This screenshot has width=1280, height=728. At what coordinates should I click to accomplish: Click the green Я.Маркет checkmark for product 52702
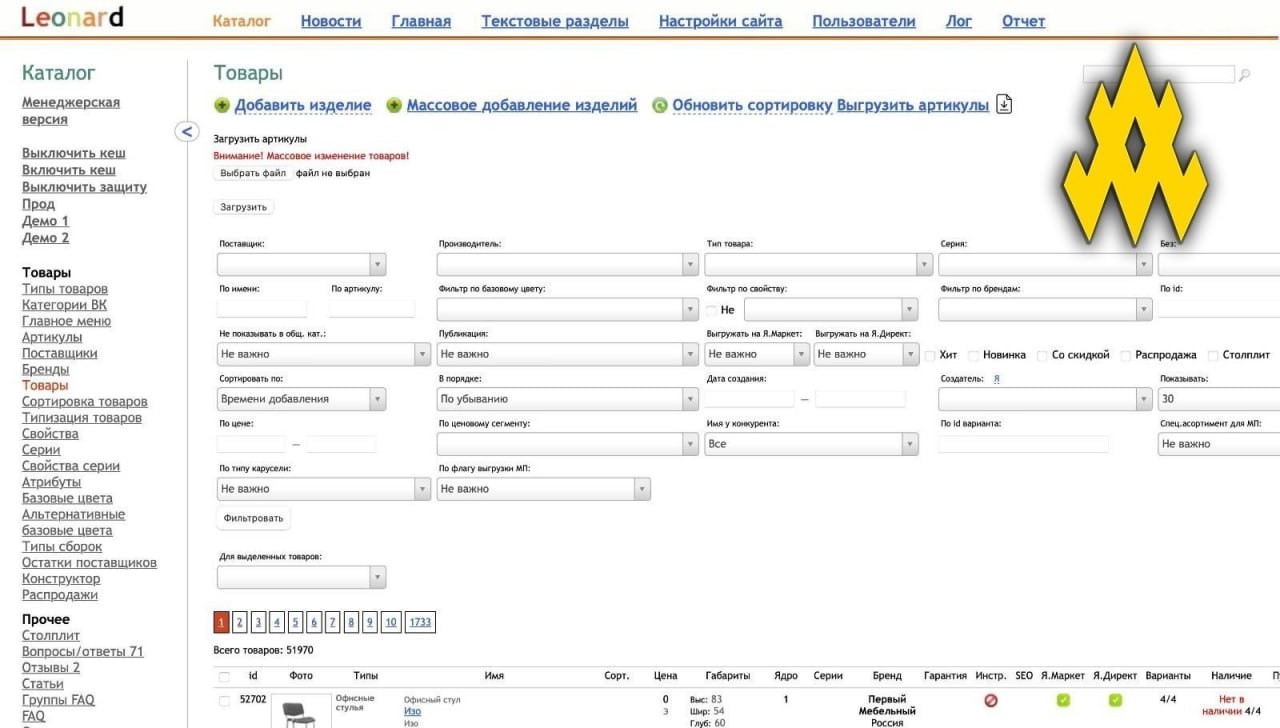coord(1063,701)
